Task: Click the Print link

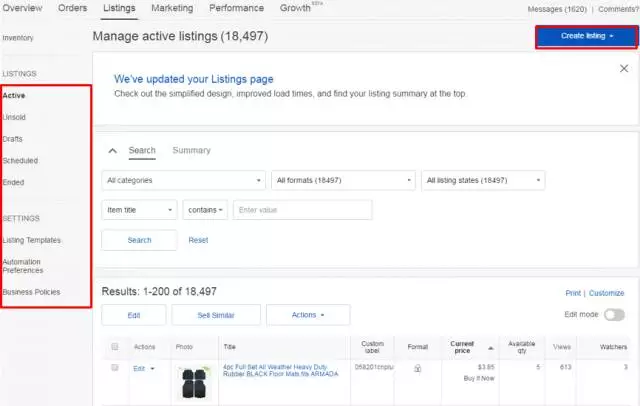Action: pos(573,293)
